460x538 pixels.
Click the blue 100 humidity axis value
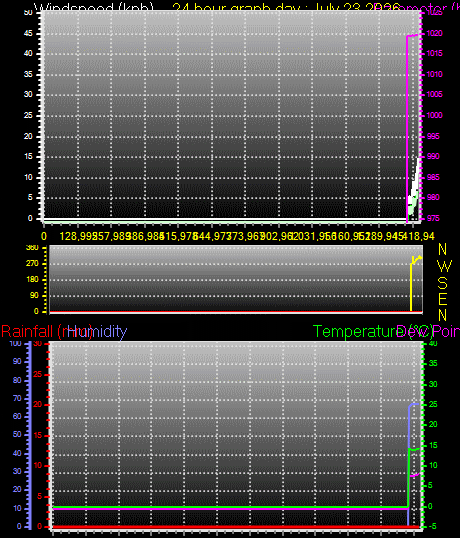[16, 343]
